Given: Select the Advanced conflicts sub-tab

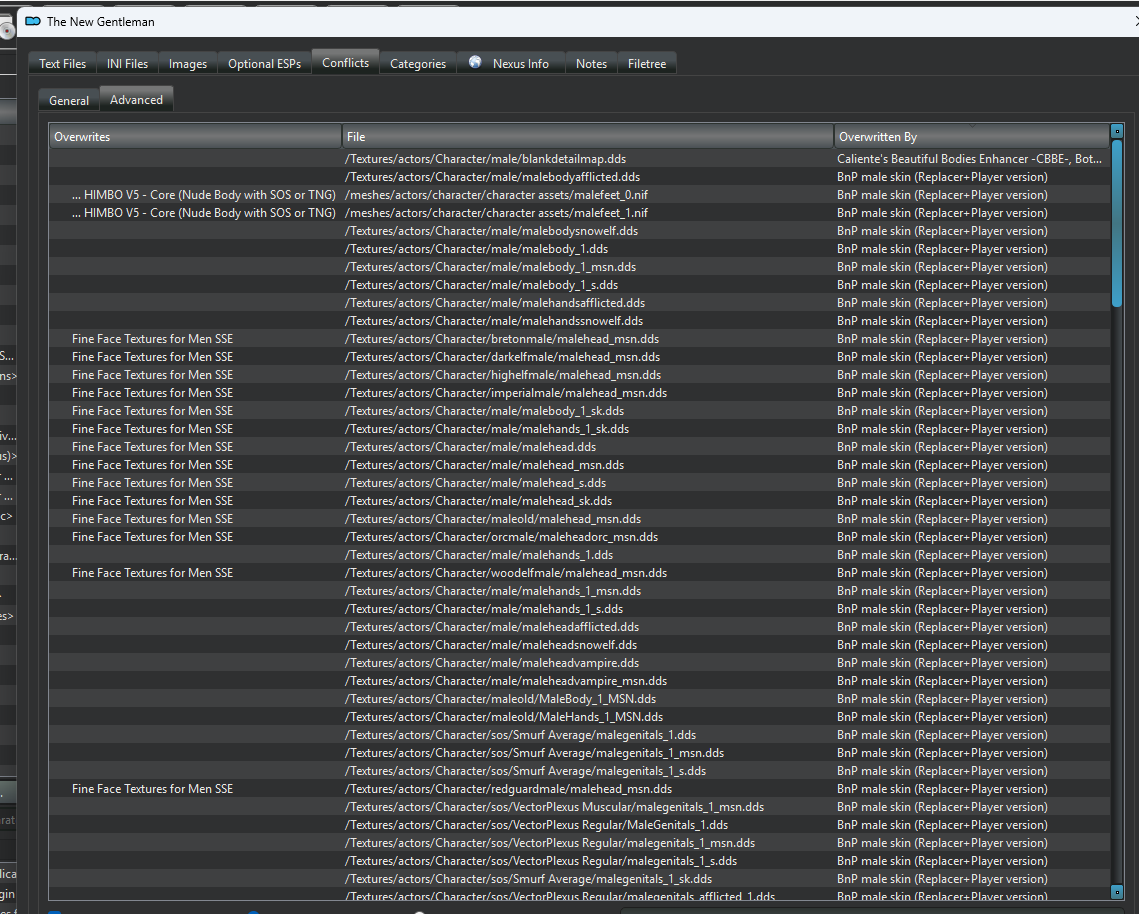Looking at the screenshot, I should coord(137,100).
